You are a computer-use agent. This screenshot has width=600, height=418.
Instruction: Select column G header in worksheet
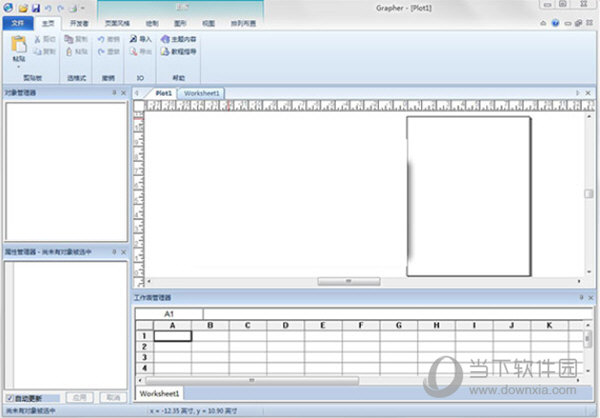[399, 325]
